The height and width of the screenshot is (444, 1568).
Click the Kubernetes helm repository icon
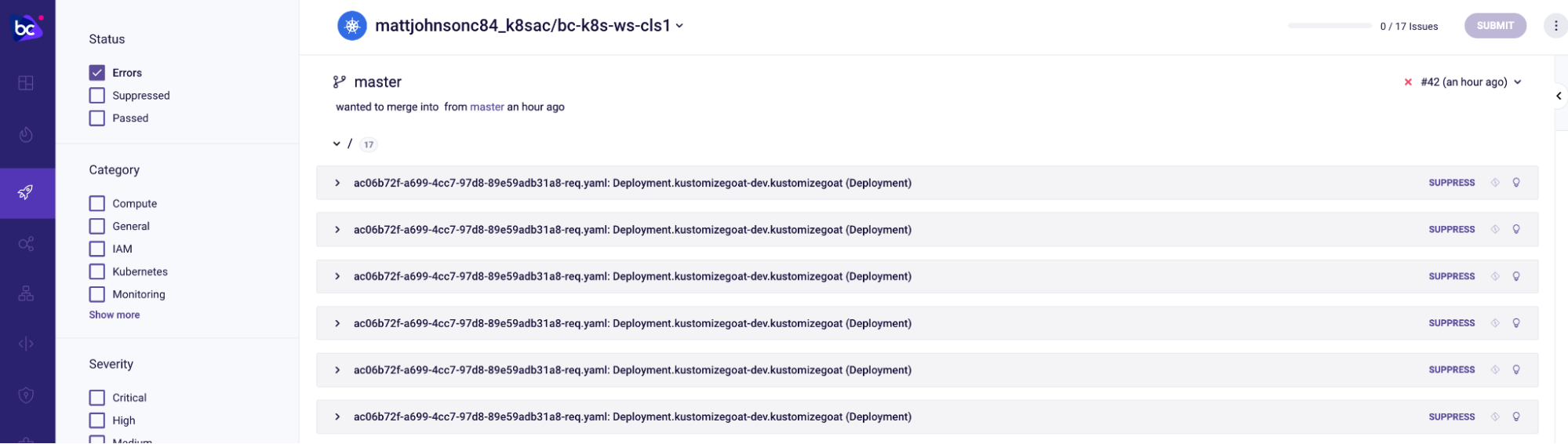coord(352,26)
